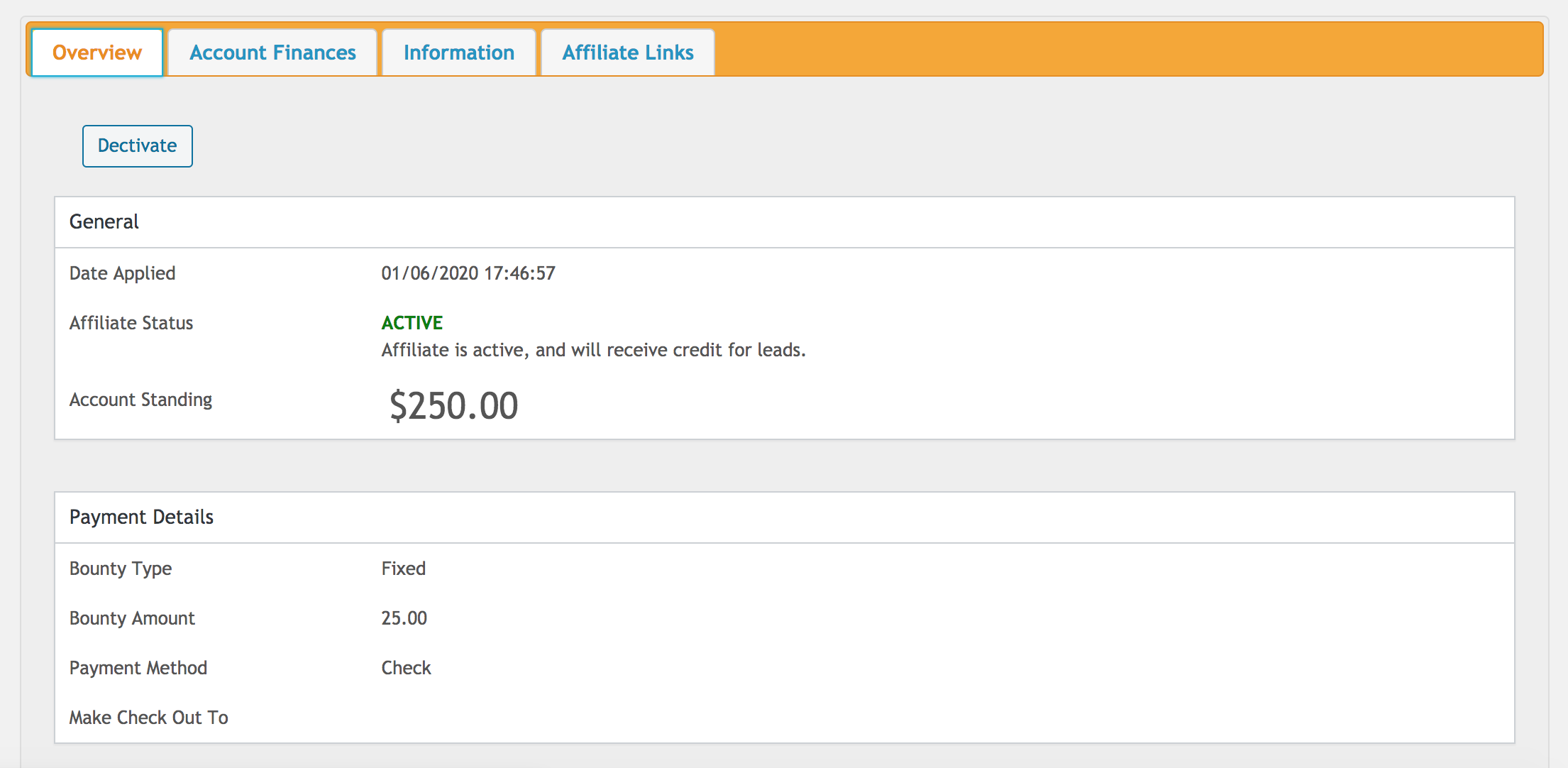Screen dimensions: 1568x768
Task: Click the Account Standing label
Action: [x=140, y=400]
